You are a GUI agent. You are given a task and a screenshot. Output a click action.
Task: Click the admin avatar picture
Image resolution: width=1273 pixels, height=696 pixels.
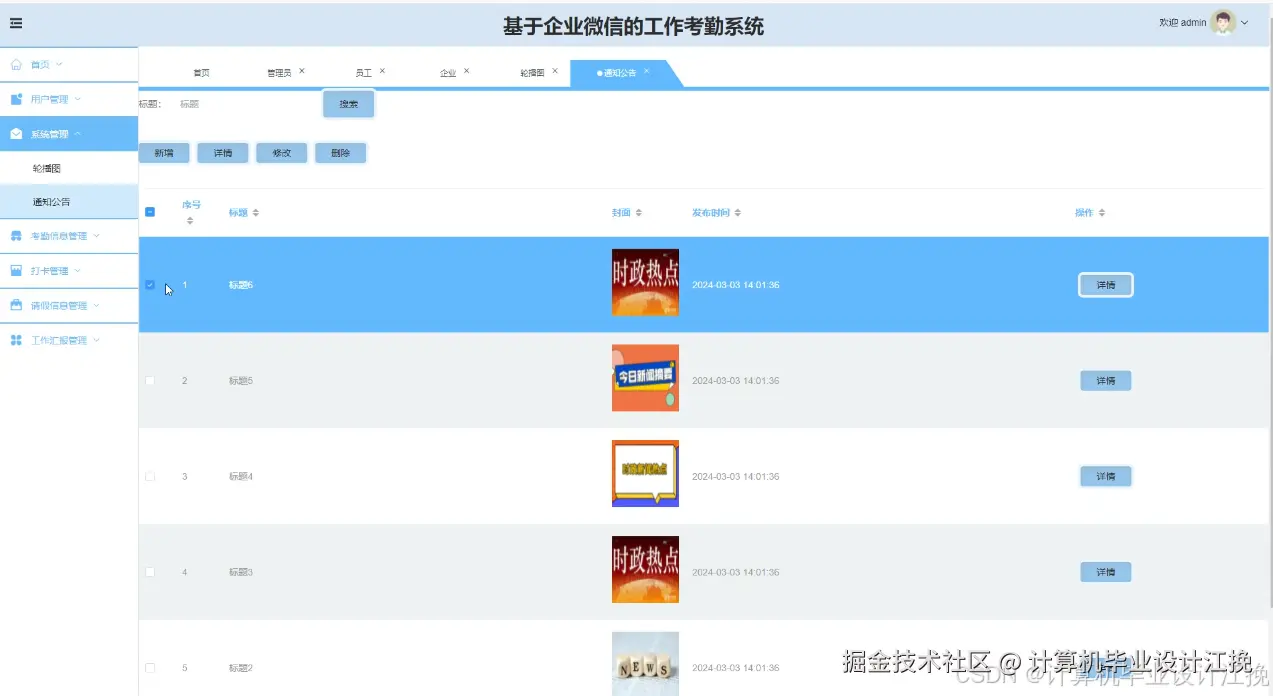click(1223, 22)
